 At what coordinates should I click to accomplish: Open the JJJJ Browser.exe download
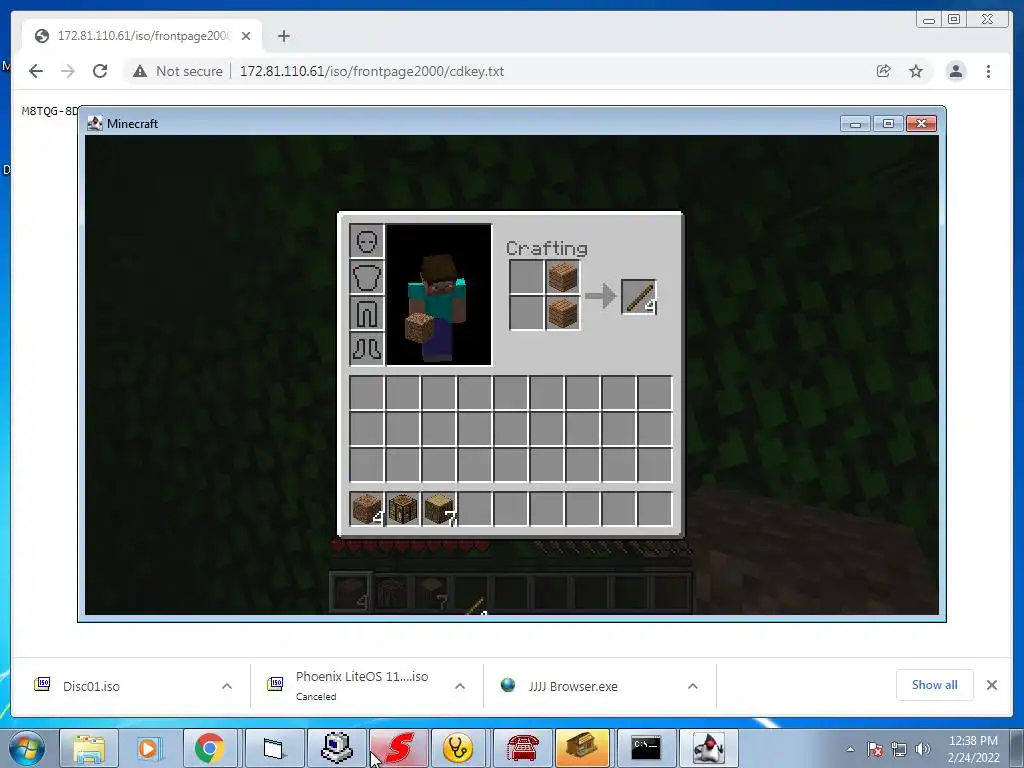pos(573,686)
